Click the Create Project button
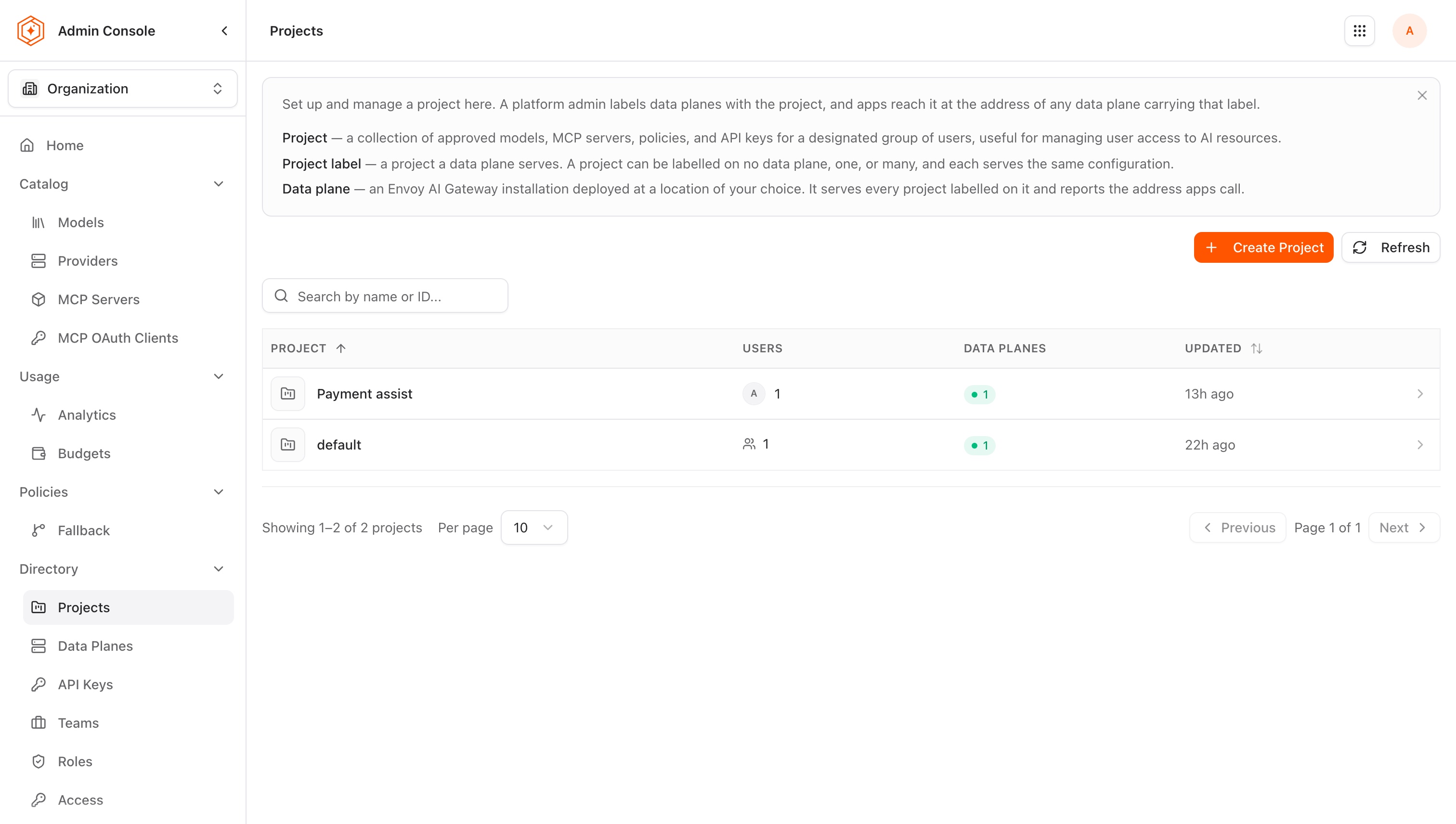Viewport: 1456px width, 824px height. [x=1263, y=247]
